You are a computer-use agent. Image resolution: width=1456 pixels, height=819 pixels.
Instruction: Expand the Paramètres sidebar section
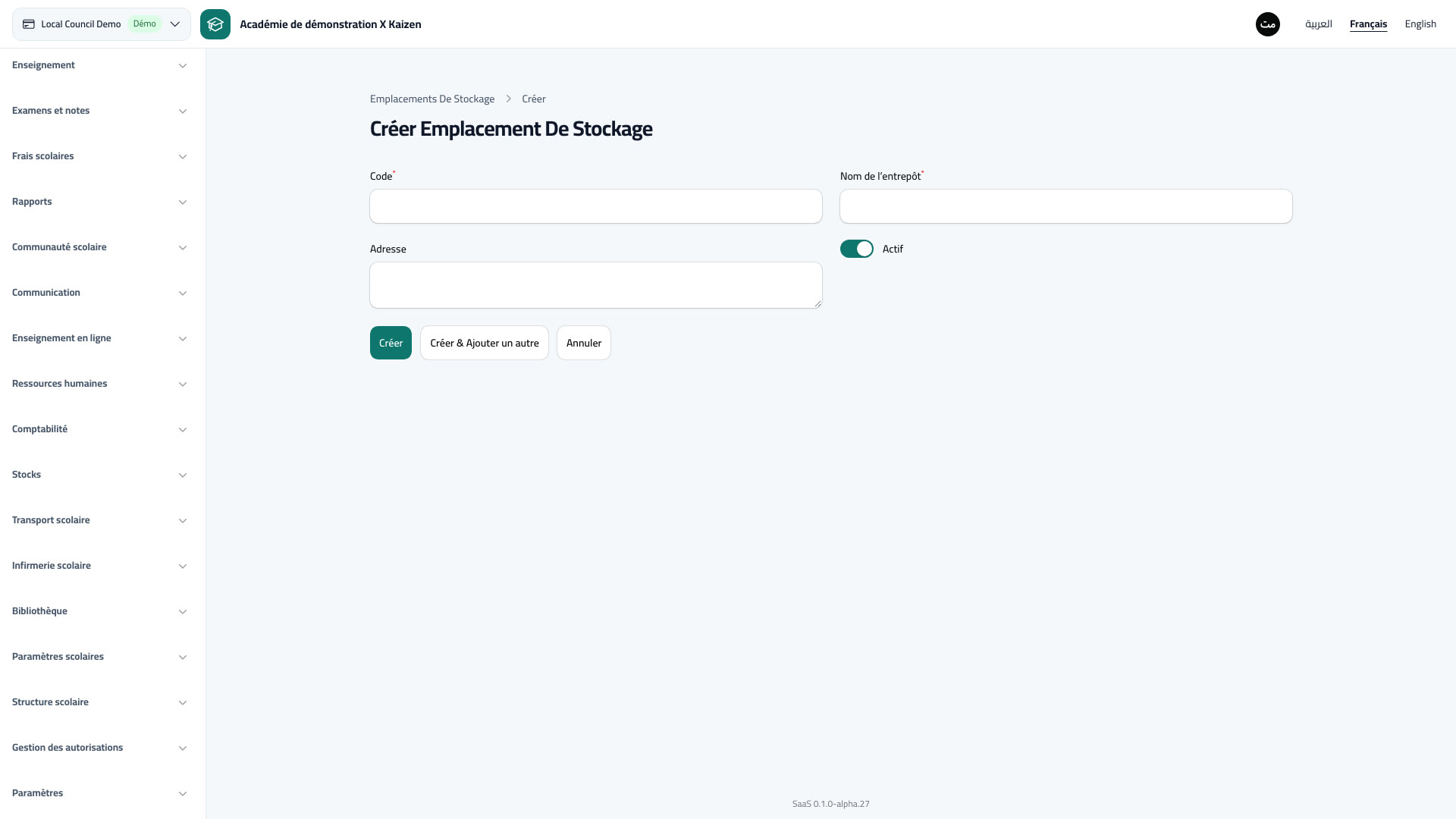click(99, 793)
